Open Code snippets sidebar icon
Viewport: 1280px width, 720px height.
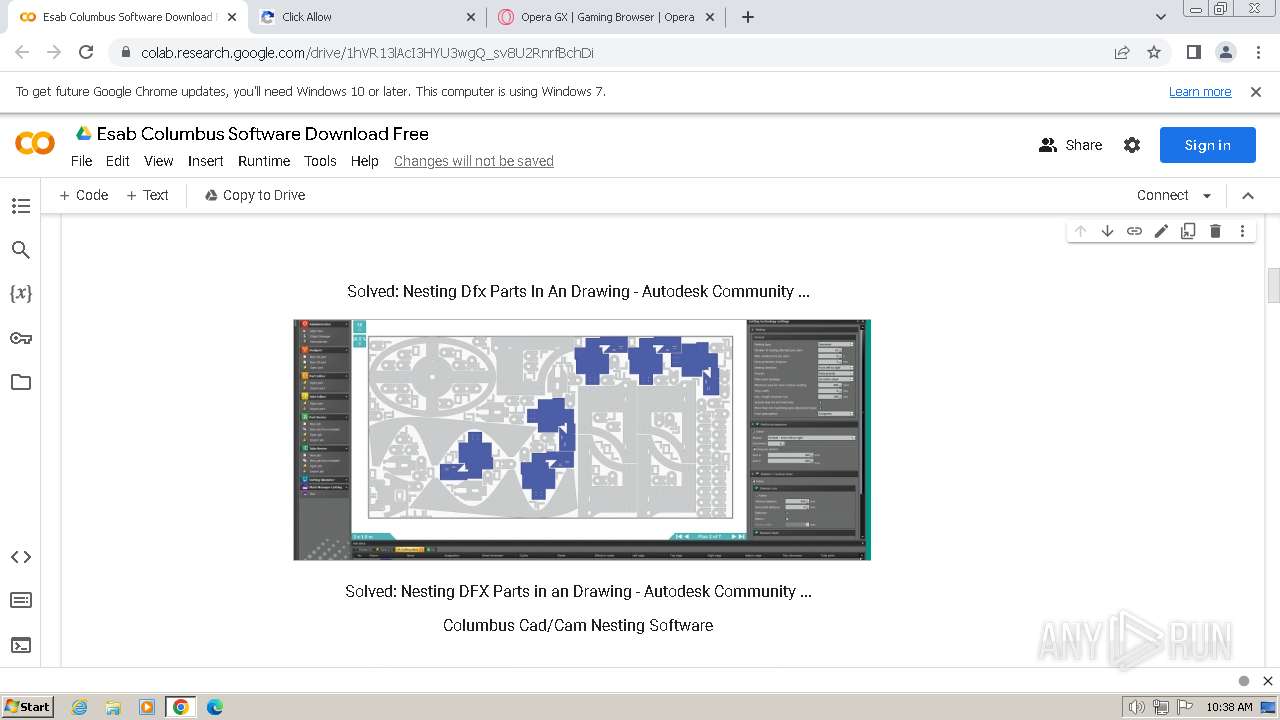21,557
